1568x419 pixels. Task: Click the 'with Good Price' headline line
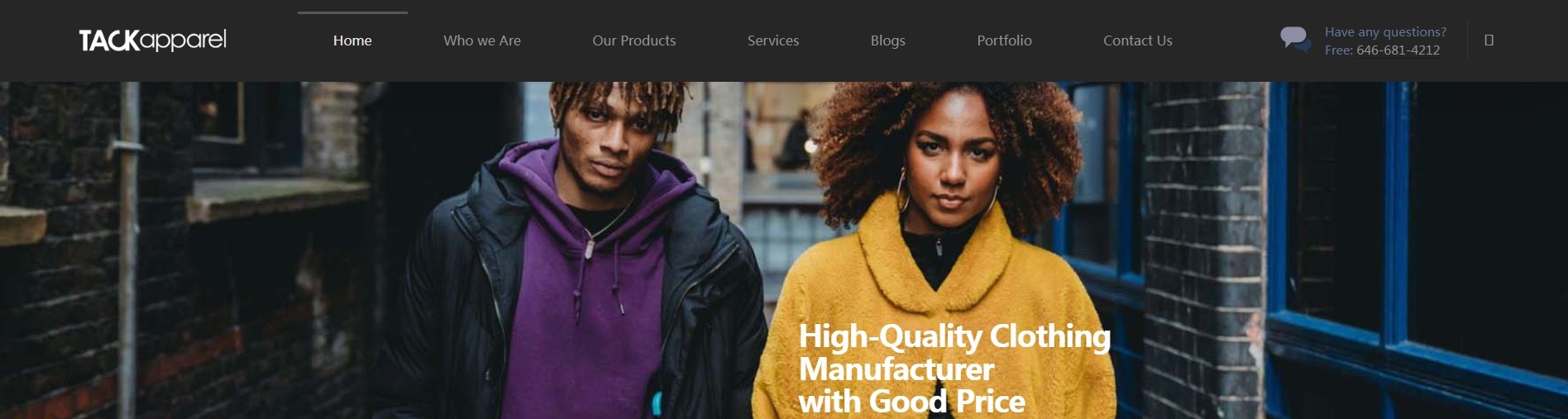(x=912, y=402)
